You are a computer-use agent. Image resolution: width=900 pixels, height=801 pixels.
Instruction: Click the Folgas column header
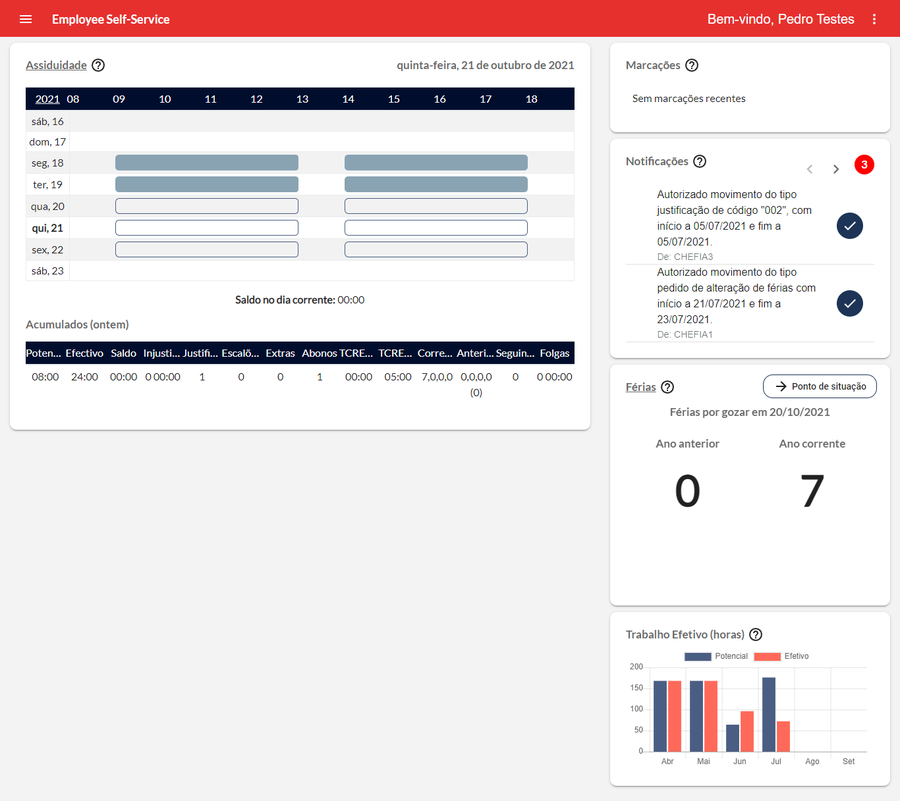(554, 353)
